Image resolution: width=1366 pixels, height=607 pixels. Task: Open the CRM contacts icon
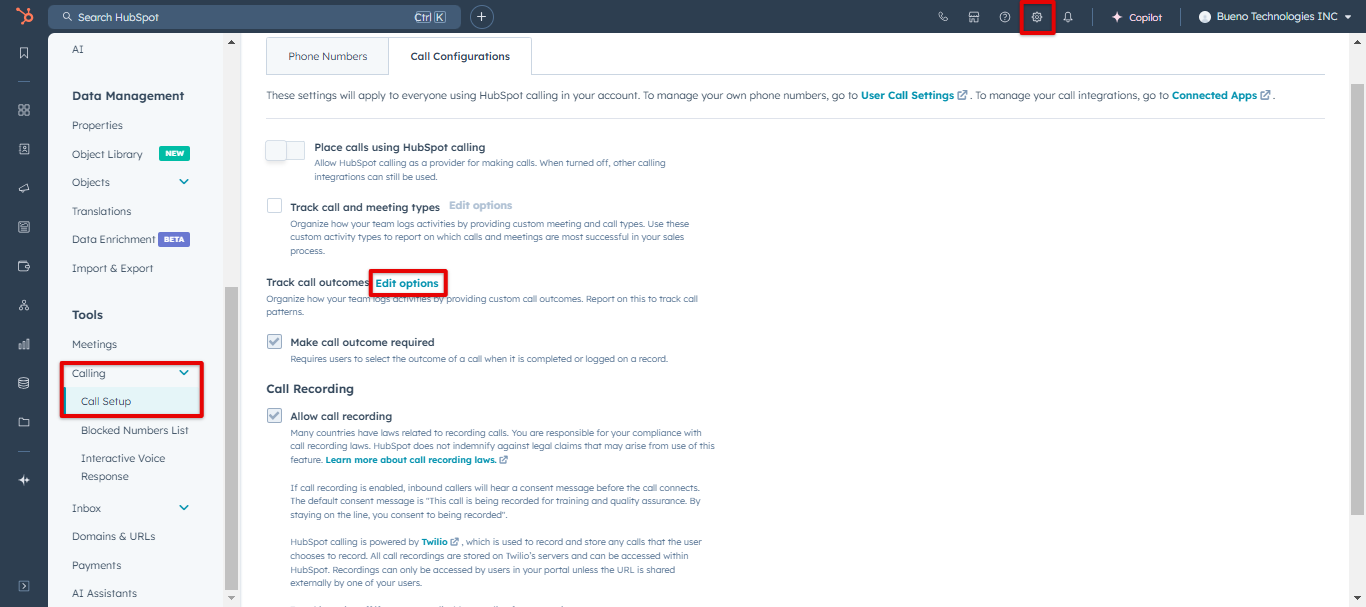(x=24, y=149)
